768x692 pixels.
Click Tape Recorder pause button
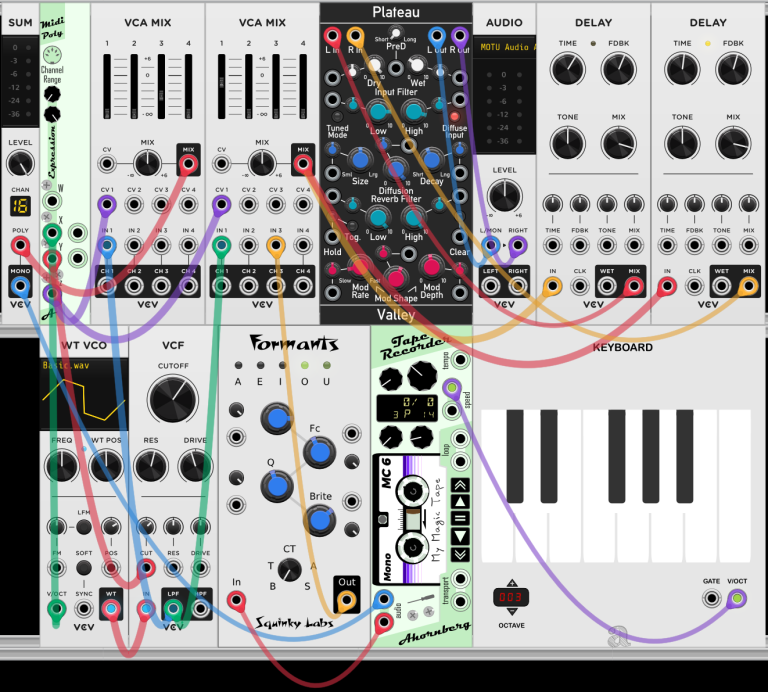click(x=460, y=519)
